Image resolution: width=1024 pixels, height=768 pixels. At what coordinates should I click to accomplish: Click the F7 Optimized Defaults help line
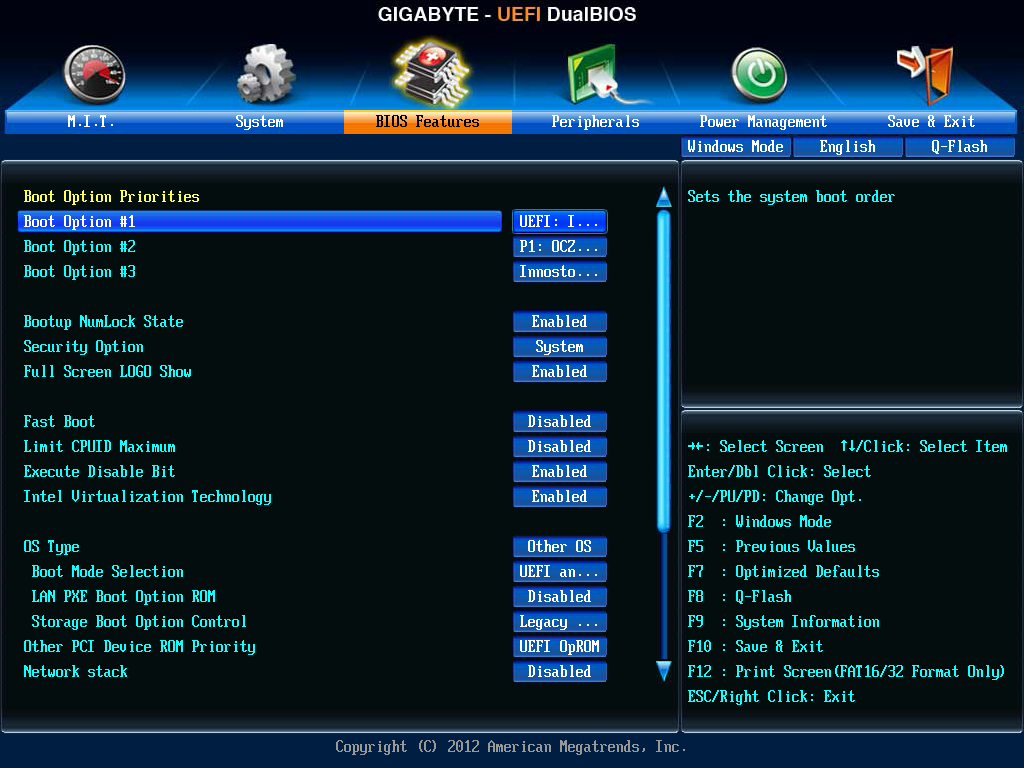coord(784,572)
